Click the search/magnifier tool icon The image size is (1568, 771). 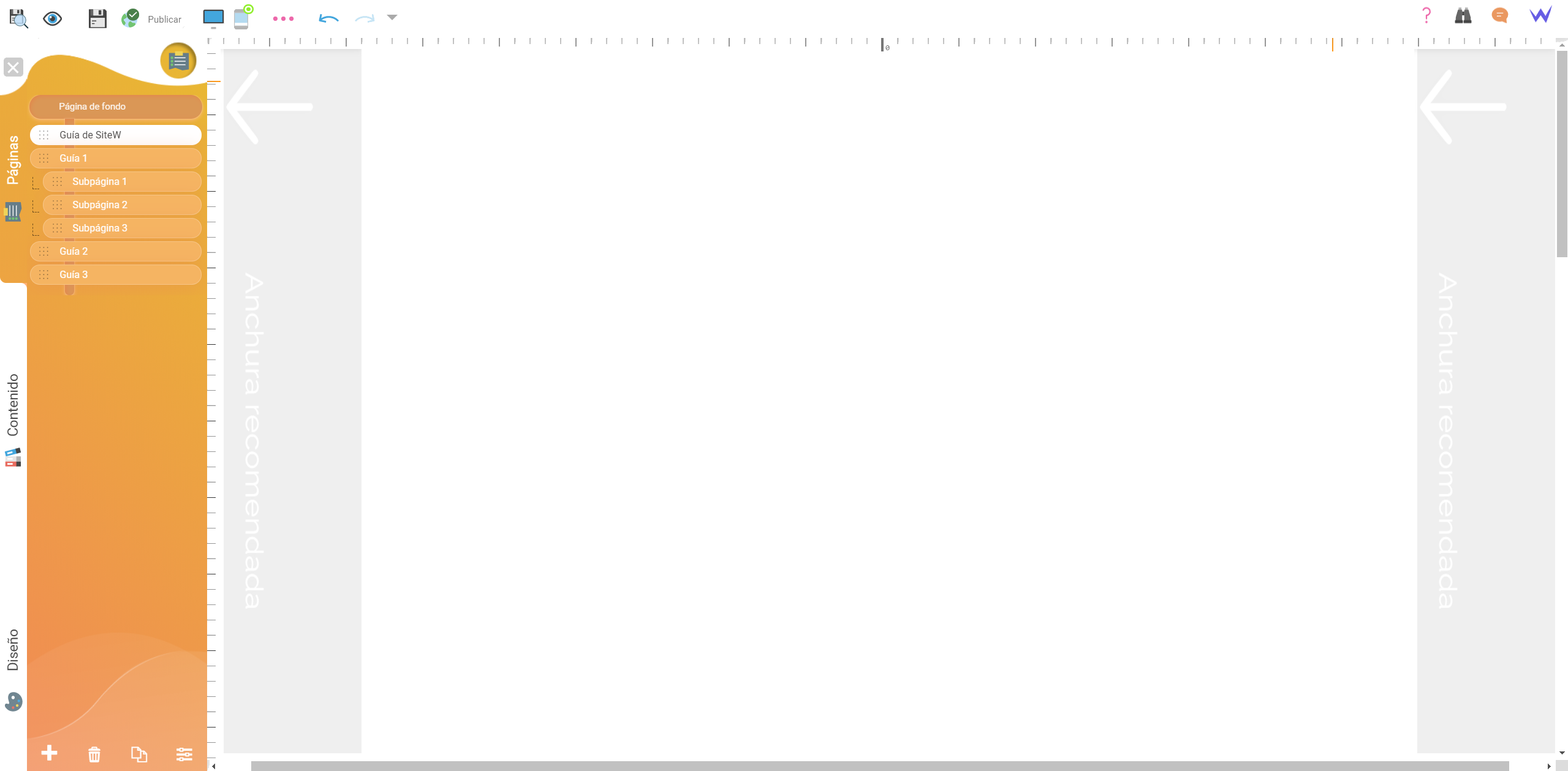[19, 18]
